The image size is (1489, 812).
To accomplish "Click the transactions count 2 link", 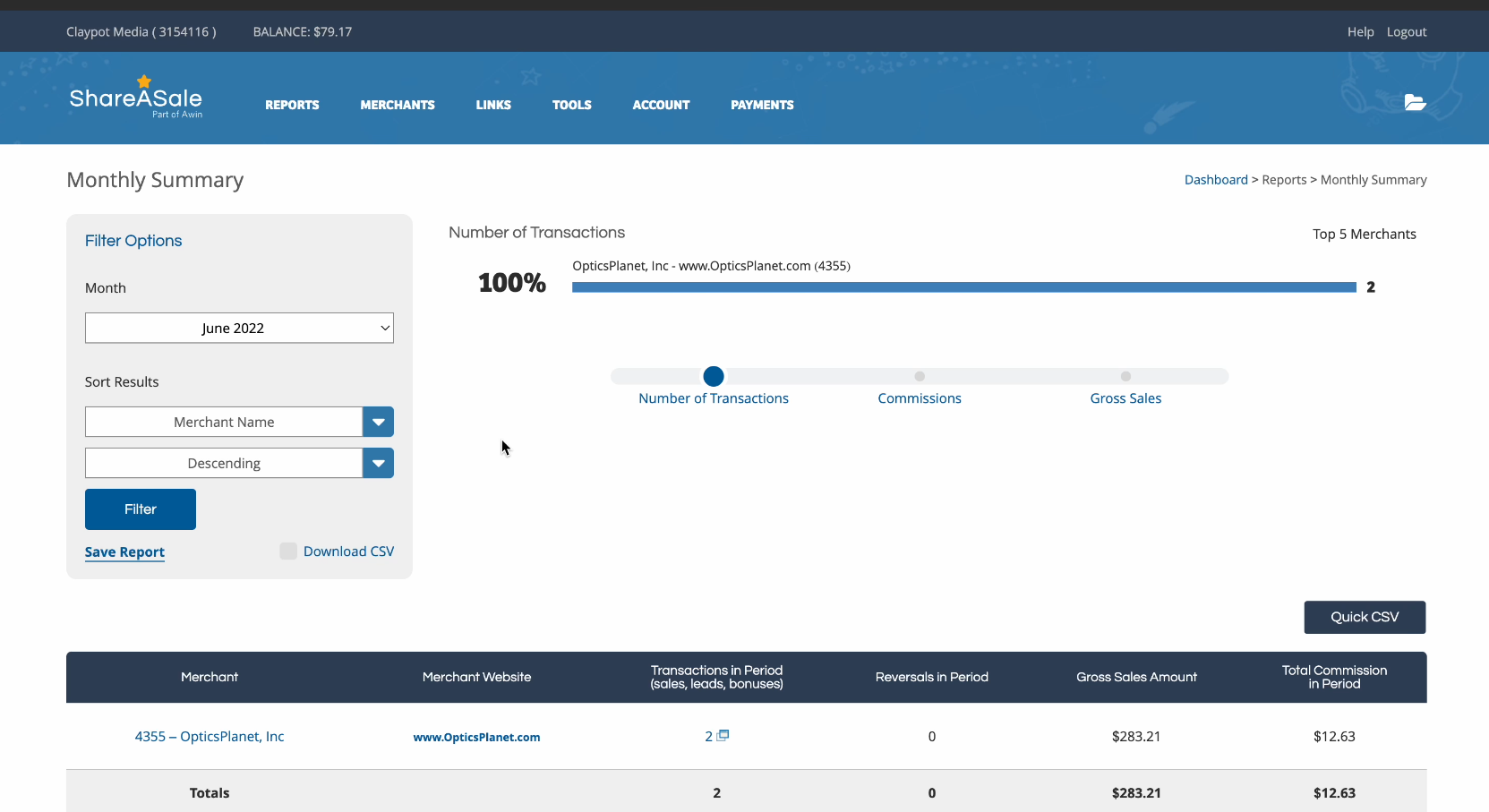I will 708,736.
